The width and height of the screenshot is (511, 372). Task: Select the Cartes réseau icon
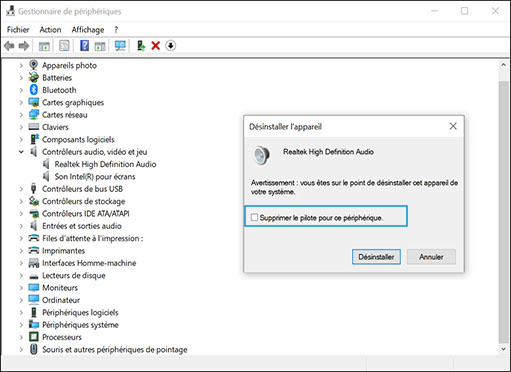coord(34,114)
